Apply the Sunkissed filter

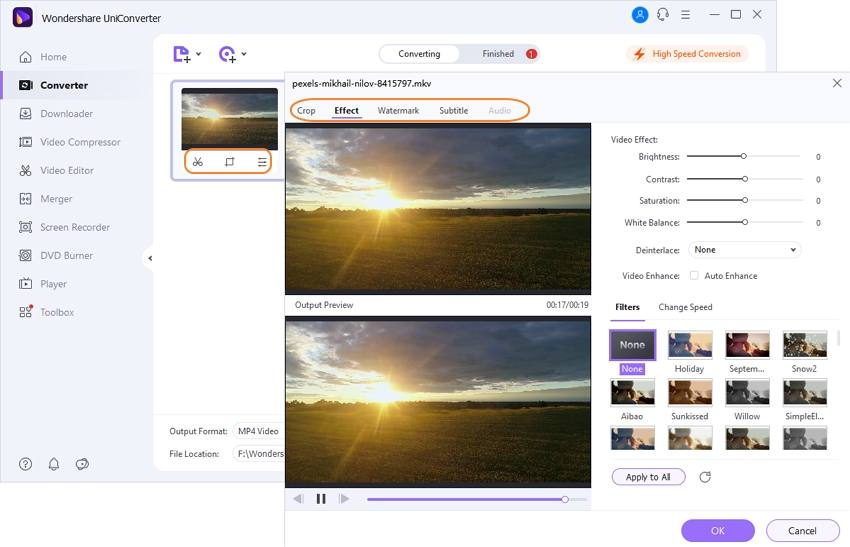[x=690, y=392]
